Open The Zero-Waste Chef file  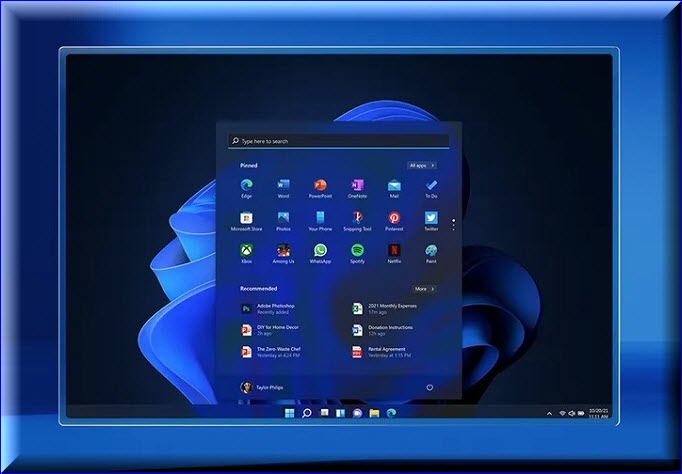click(271, 352)
